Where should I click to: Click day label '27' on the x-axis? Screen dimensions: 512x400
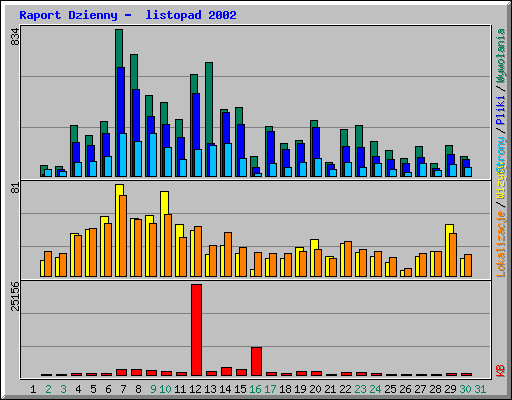420,389
